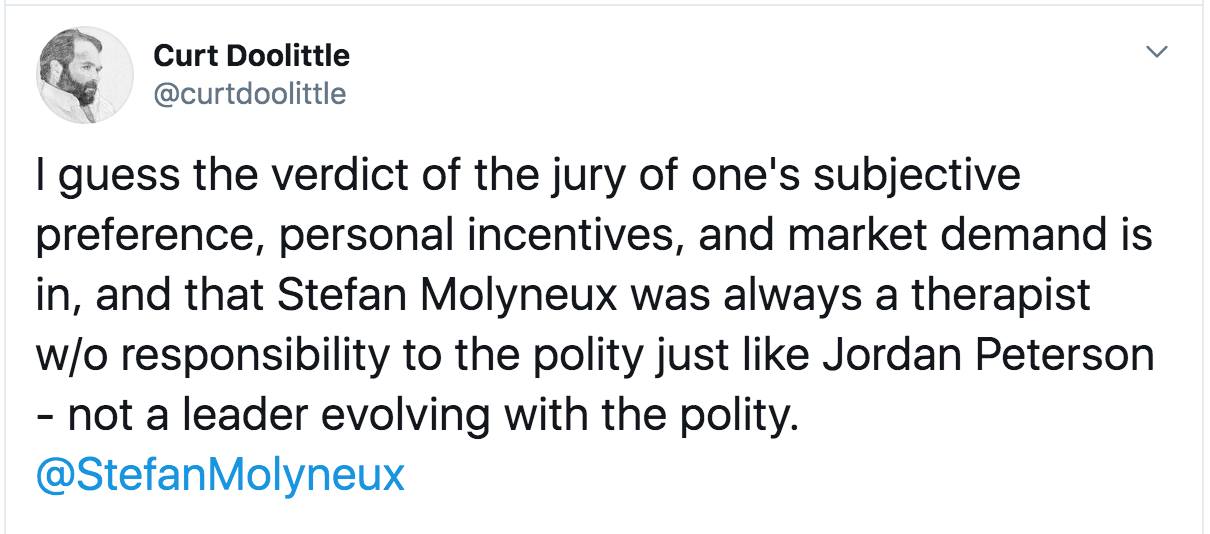Follow the @StefanMolyneux mention link
1210x534 pixels.
pyautogui.click(x=220, y=473)
